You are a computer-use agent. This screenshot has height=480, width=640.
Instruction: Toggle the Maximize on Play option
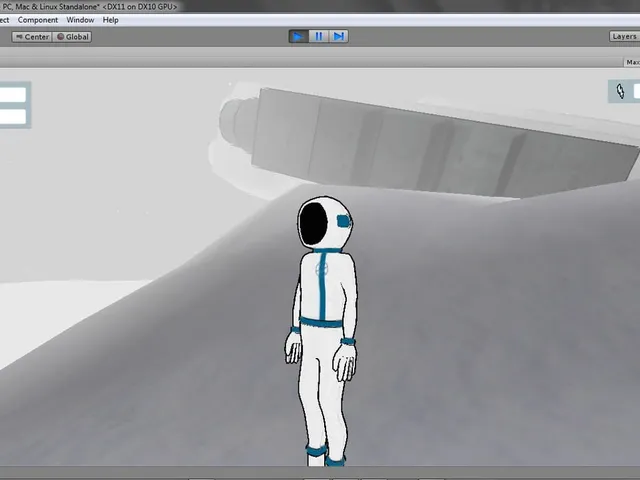pos(632,62)
